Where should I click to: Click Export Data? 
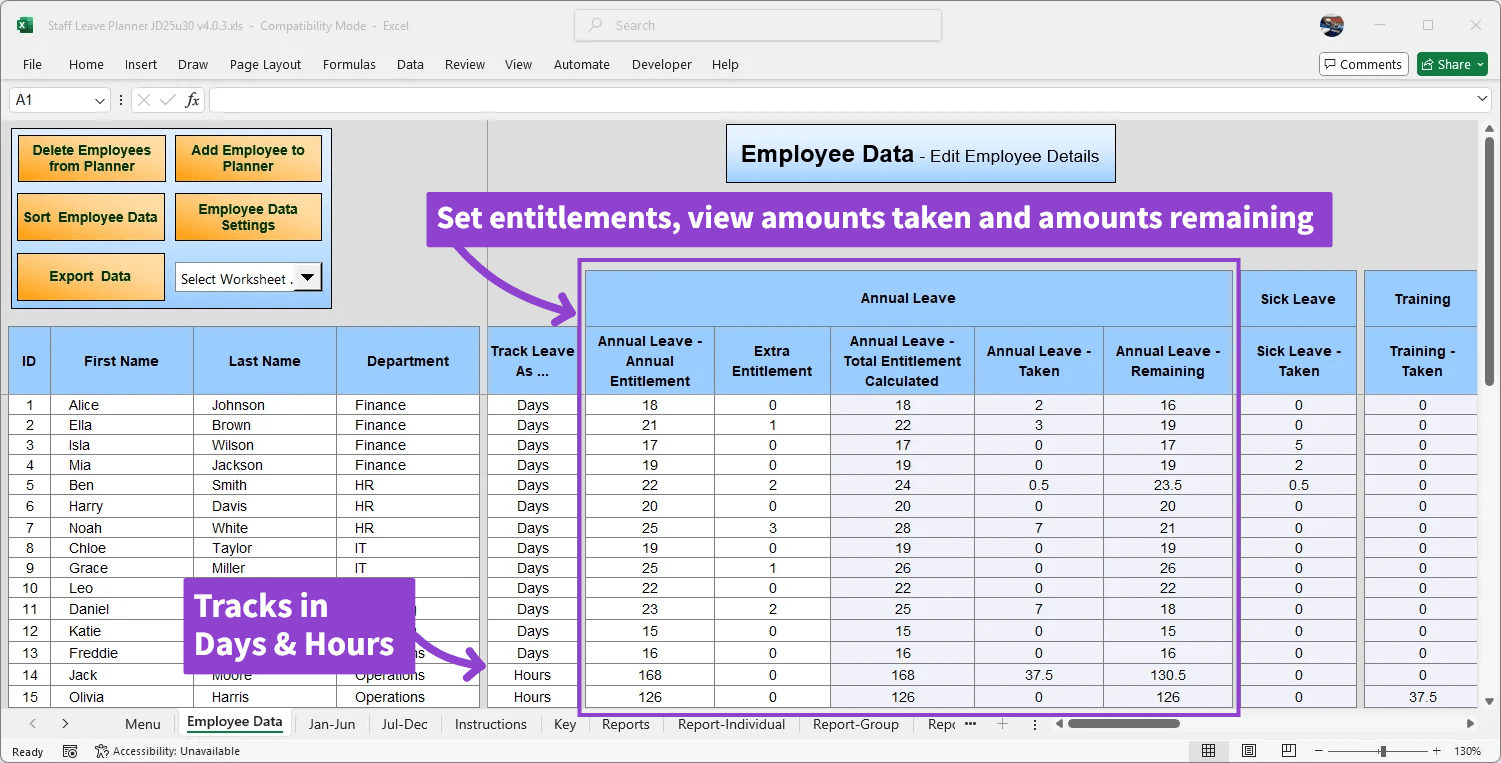point(90,277)
